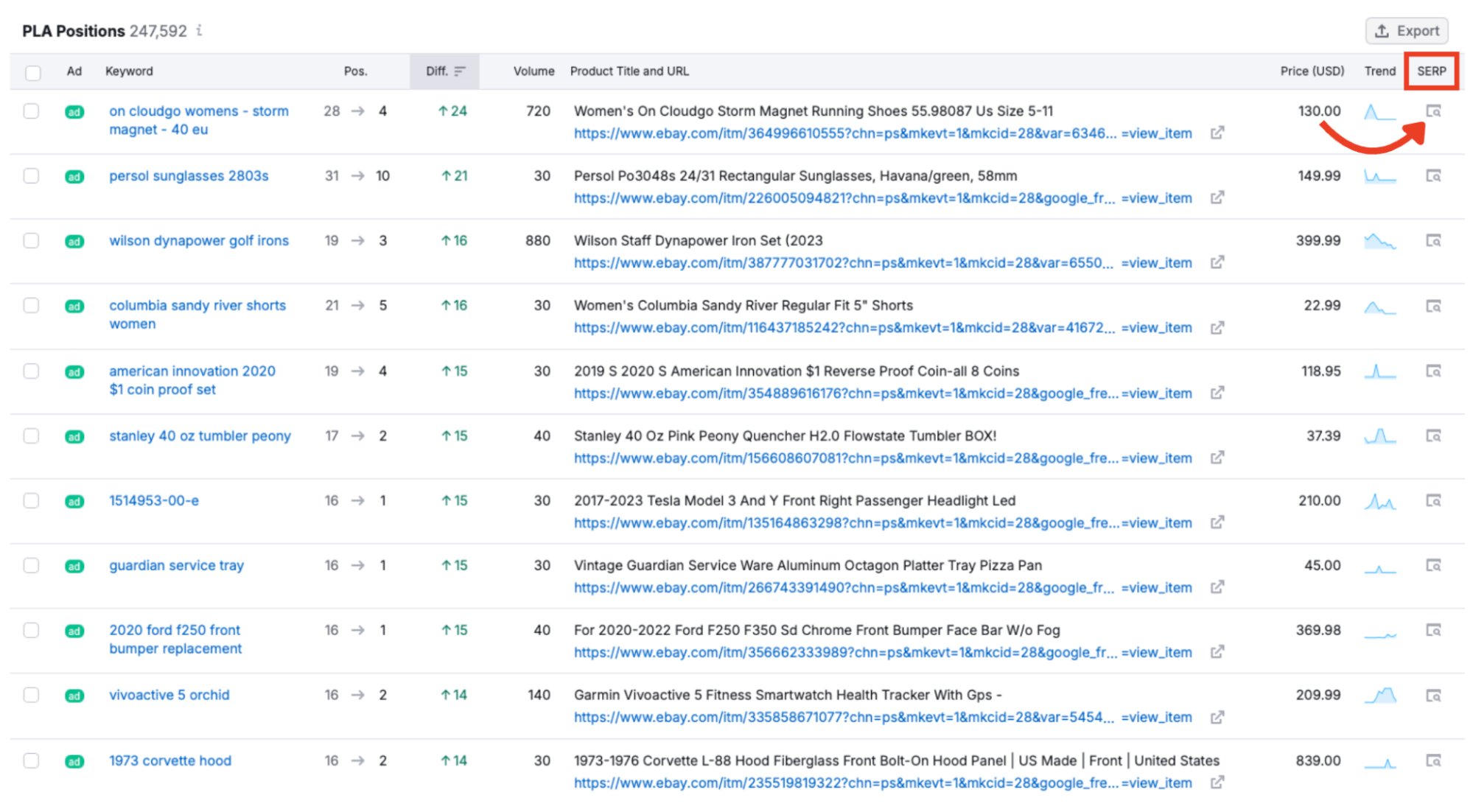Click the Volume column header
Image resolution: width=1473 pixels, height=812 pixels.
click(533, 71)
